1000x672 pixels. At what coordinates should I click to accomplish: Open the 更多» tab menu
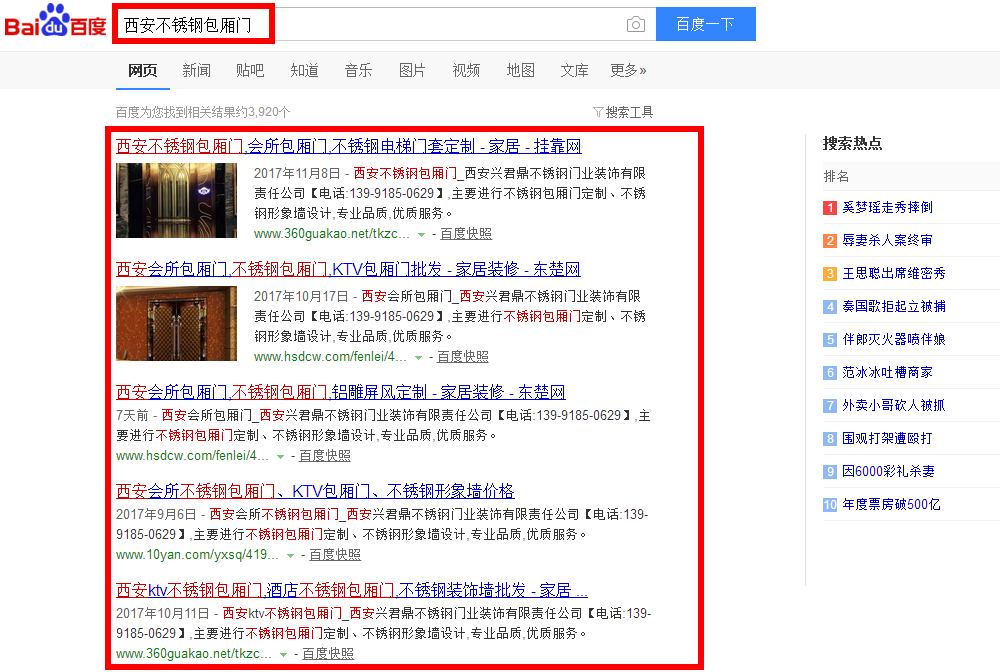click(x=628, y=70)
